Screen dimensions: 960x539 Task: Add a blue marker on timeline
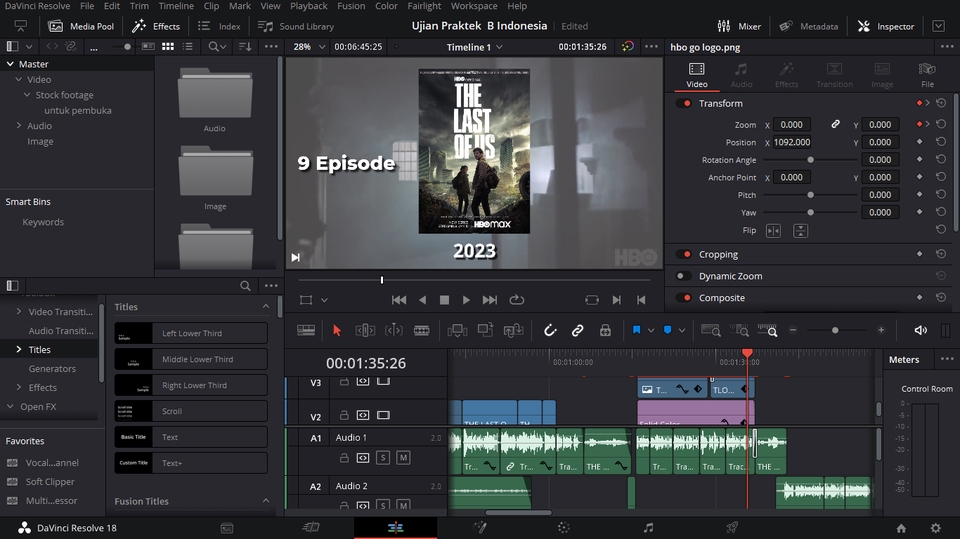(667, 330)
